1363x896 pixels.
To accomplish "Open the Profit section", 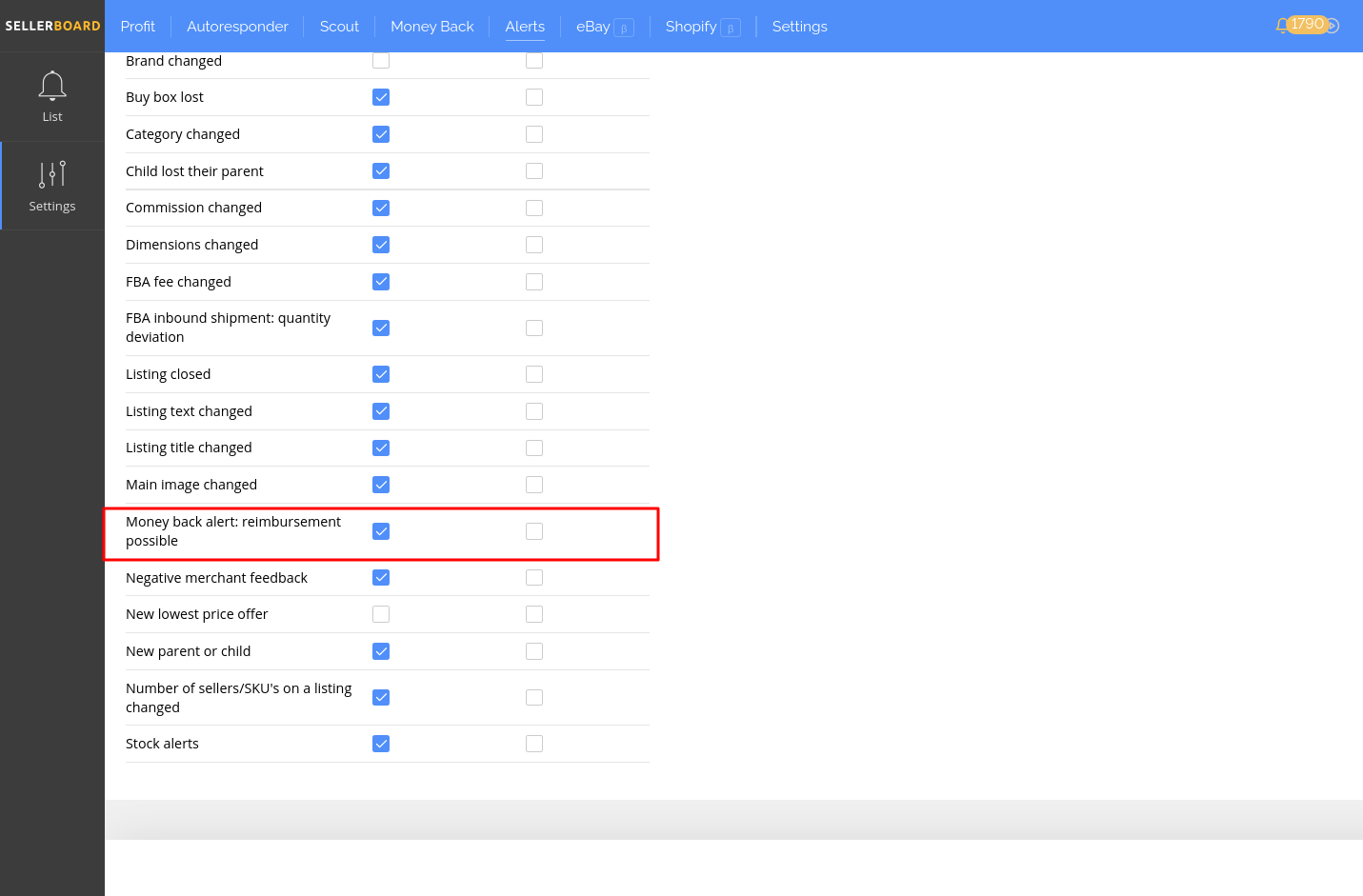I will point(138,27).
